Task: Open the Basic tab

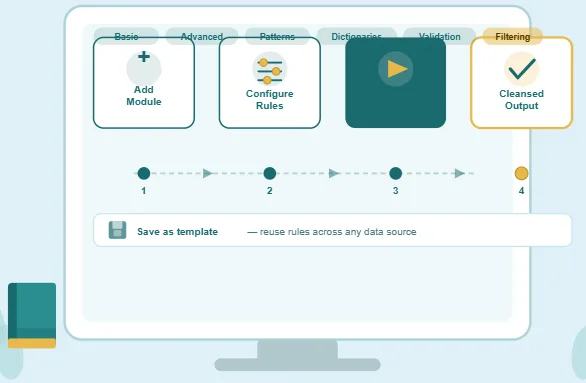Action: click(126, 36)
